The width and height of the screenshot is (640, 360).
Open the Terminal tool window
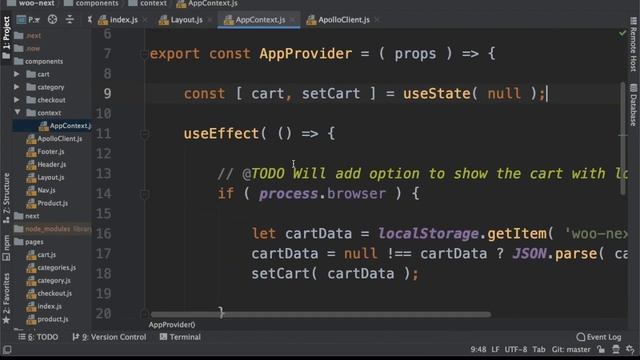pyautogui.click(x=180, y=337)
